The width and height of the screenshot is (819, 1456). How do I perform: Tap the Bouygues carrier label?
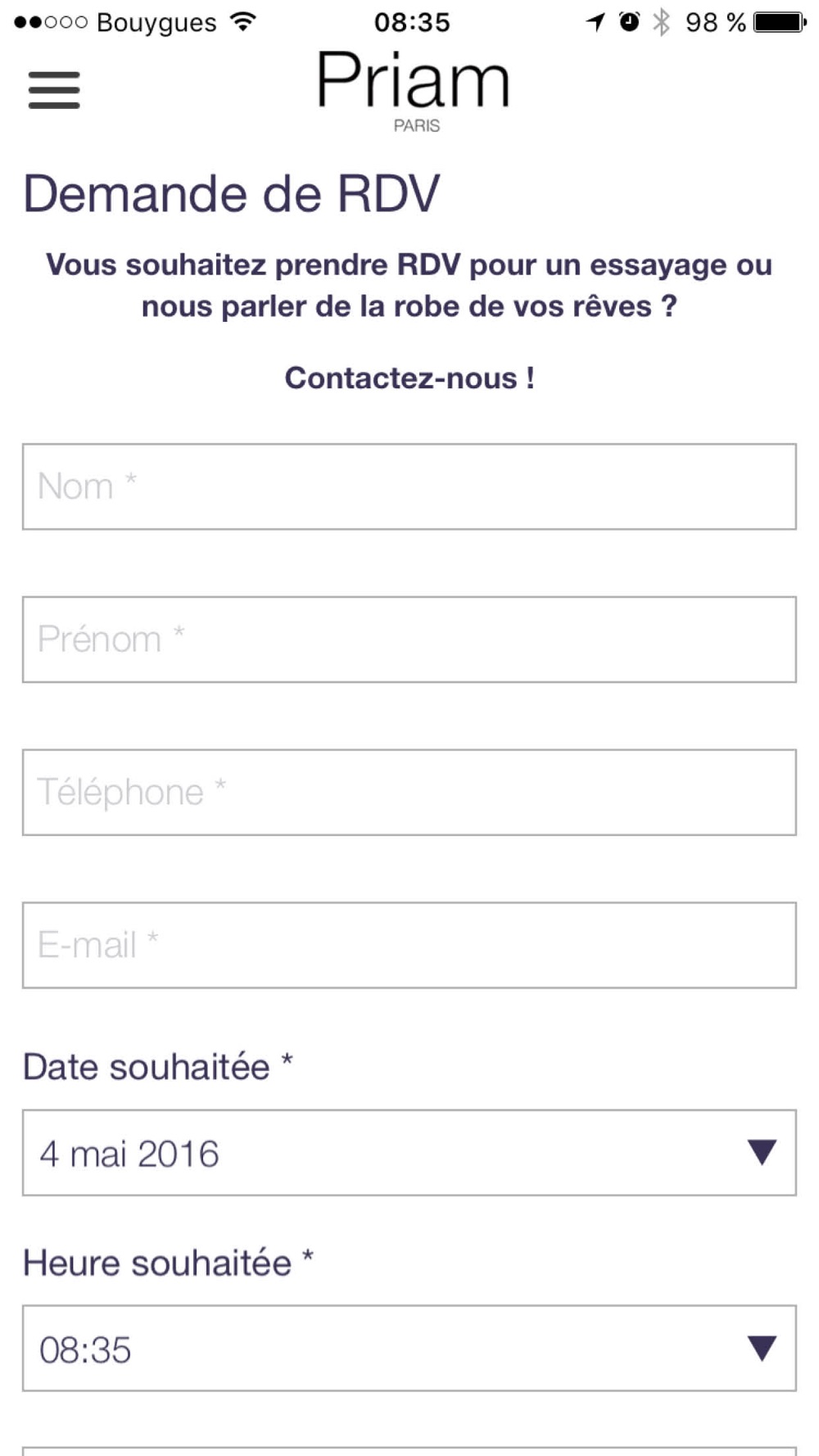coord(156,23)
